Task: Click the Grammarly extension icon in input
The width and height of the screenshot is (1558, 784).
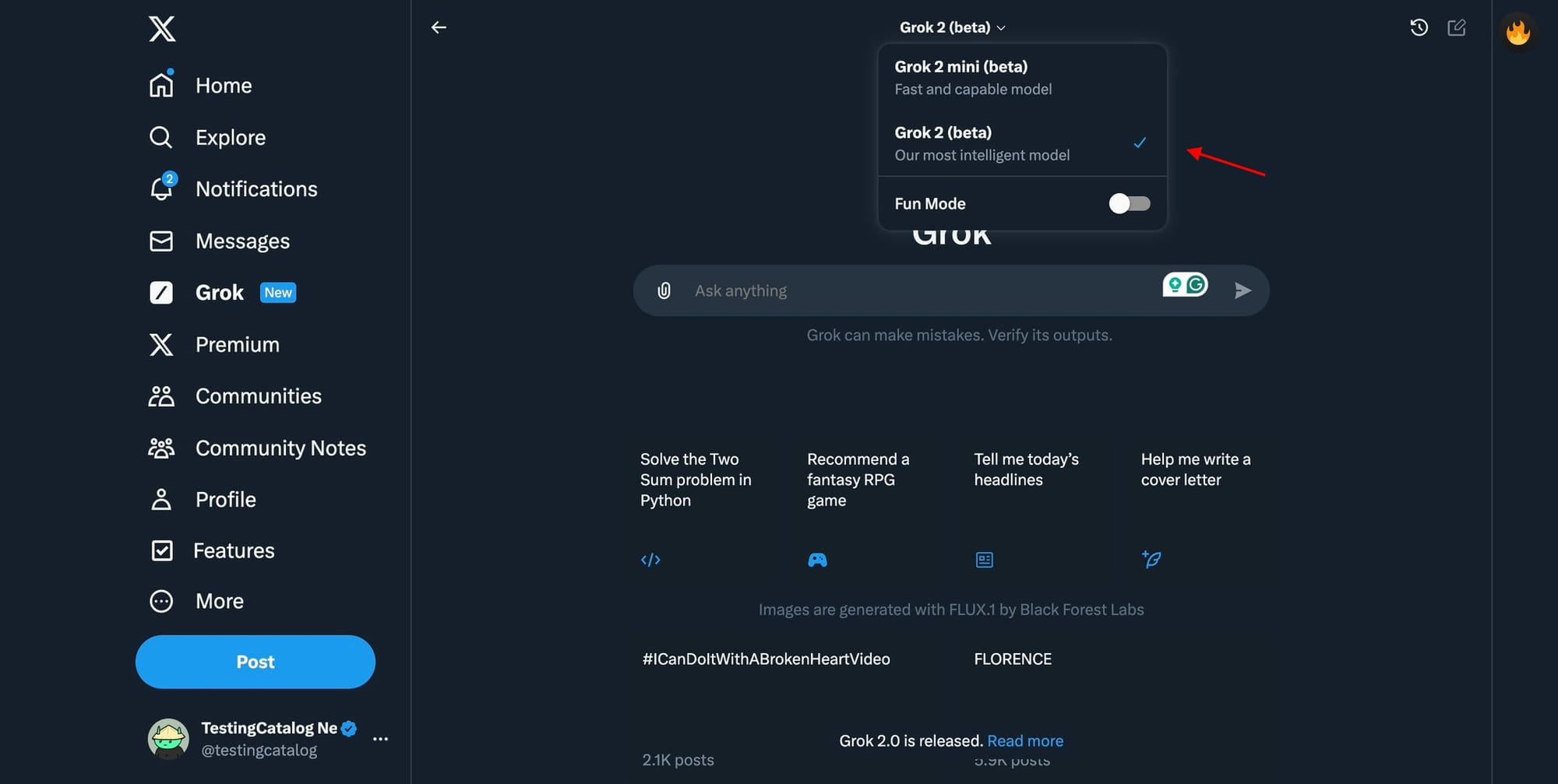Action: (x=1197, y=285)
